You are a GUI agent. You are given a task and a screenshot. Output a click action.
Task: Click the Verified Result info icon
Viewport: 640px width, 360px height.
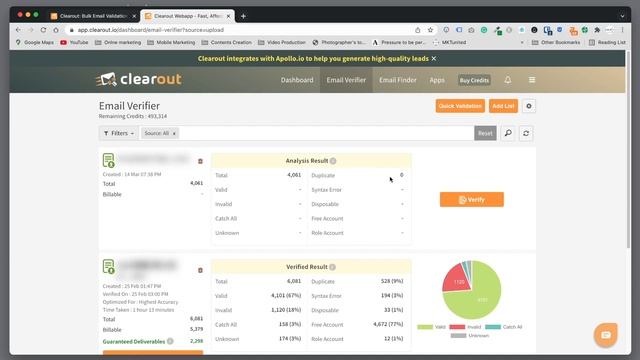coord(333,267)
